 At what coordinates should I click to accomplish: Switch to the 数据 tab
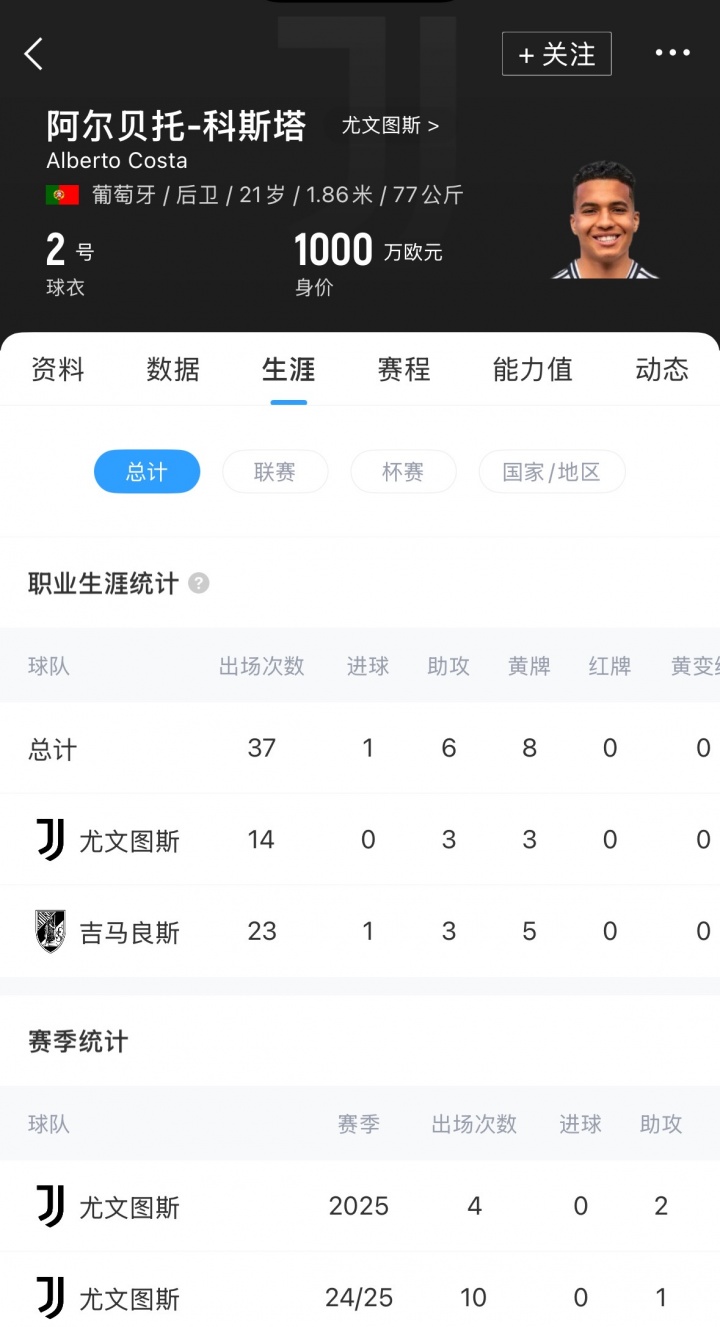173,369
